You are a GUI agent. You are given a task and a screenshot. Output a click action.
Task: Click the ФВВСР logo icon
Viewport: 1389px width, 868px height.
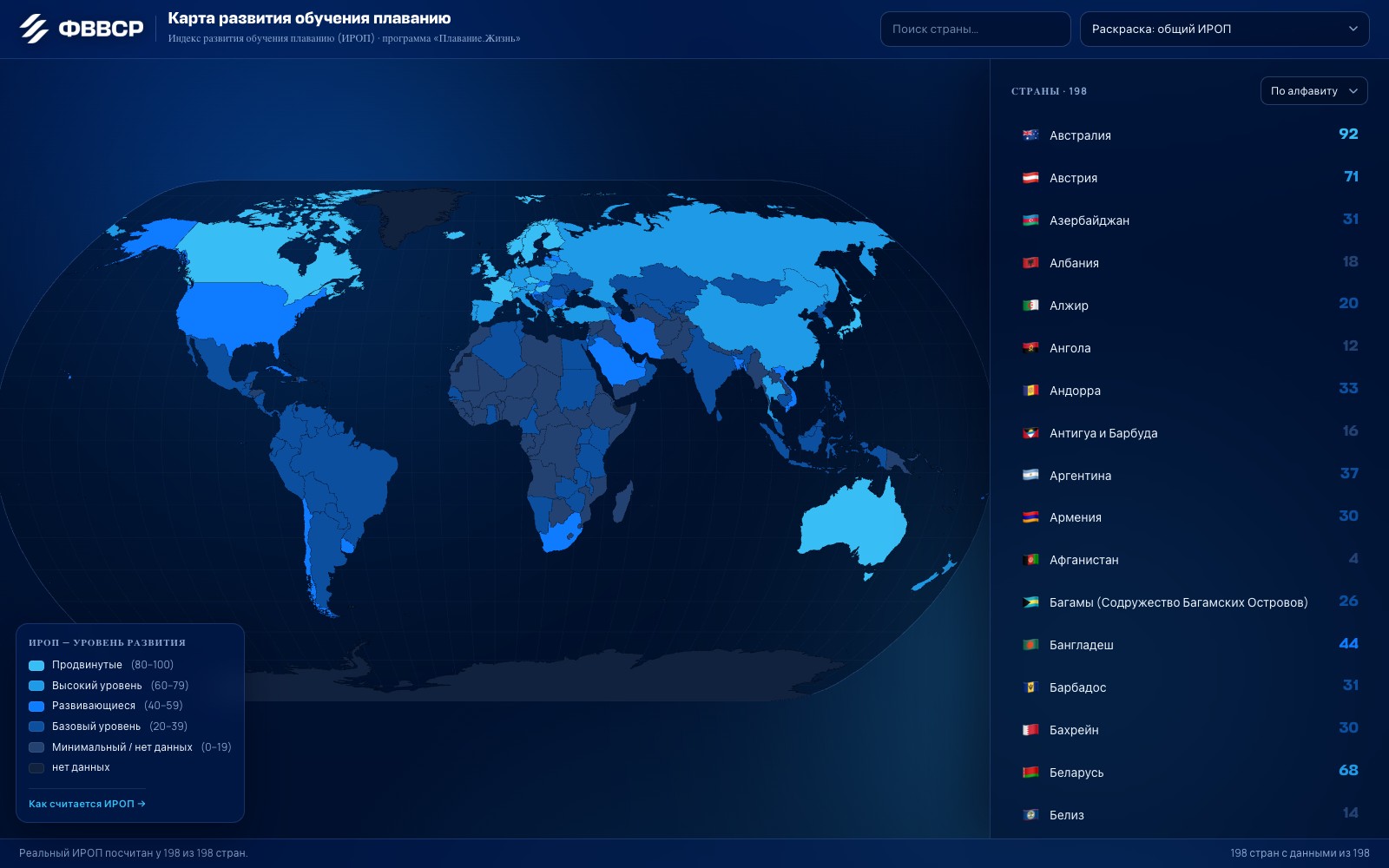coord(34,29)
